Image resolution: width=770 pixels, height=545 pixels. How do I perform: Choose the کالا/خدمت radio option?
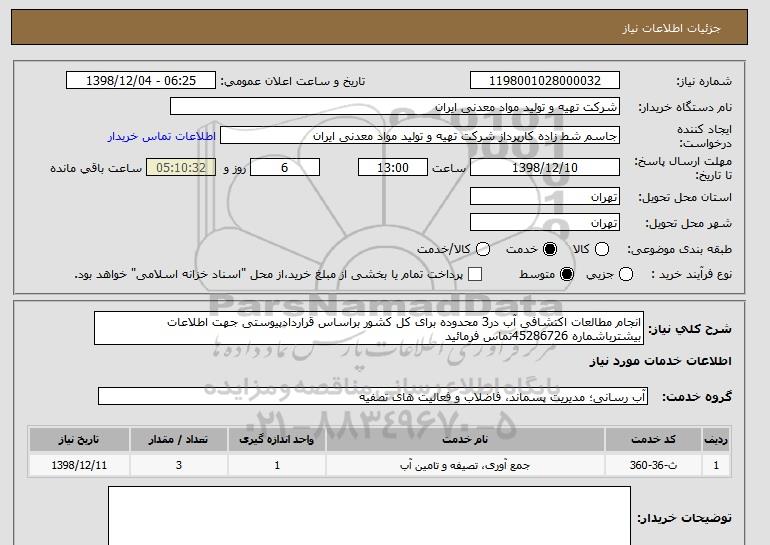483,249
